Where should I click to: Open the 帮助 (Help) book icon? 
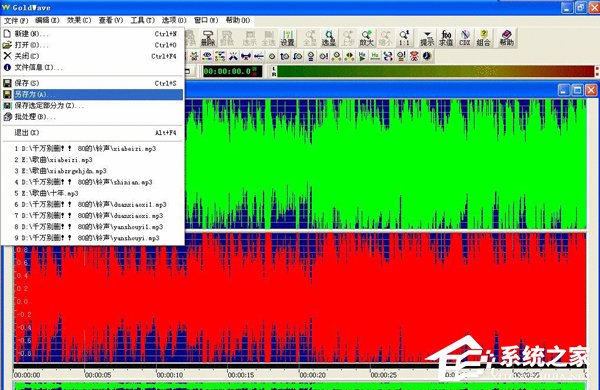coord(506,38)
